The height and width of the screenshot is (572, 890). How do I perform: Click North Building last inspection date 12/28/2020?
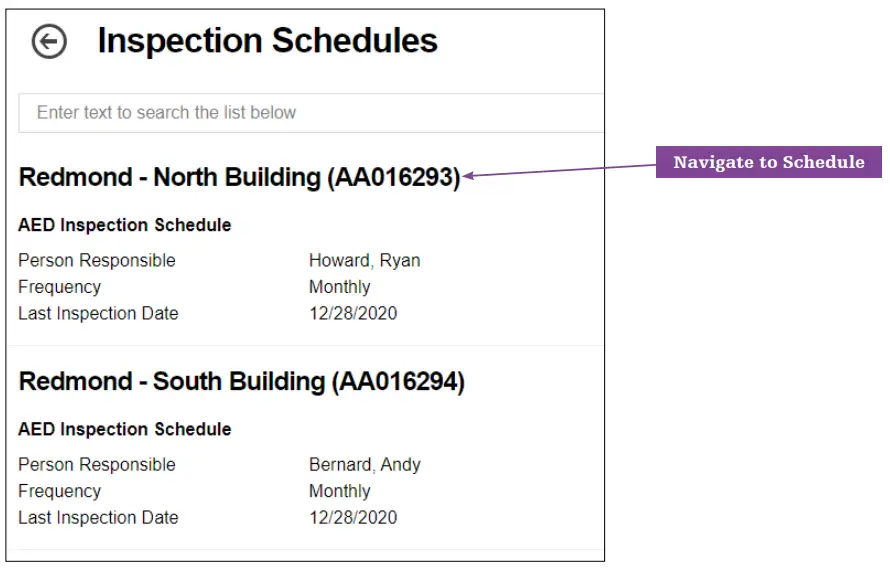pyautogui.click(x=352, y=313)
